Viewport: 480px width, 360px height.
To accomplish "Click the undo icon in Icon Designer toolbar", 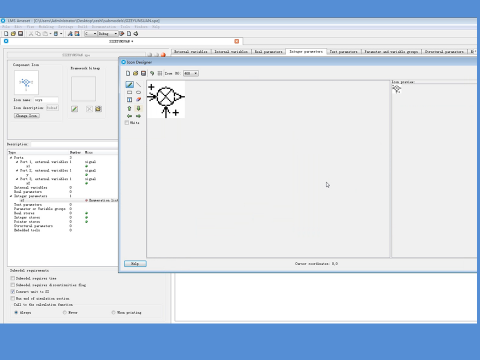I will pyautogui.click(x=152, y=73).
